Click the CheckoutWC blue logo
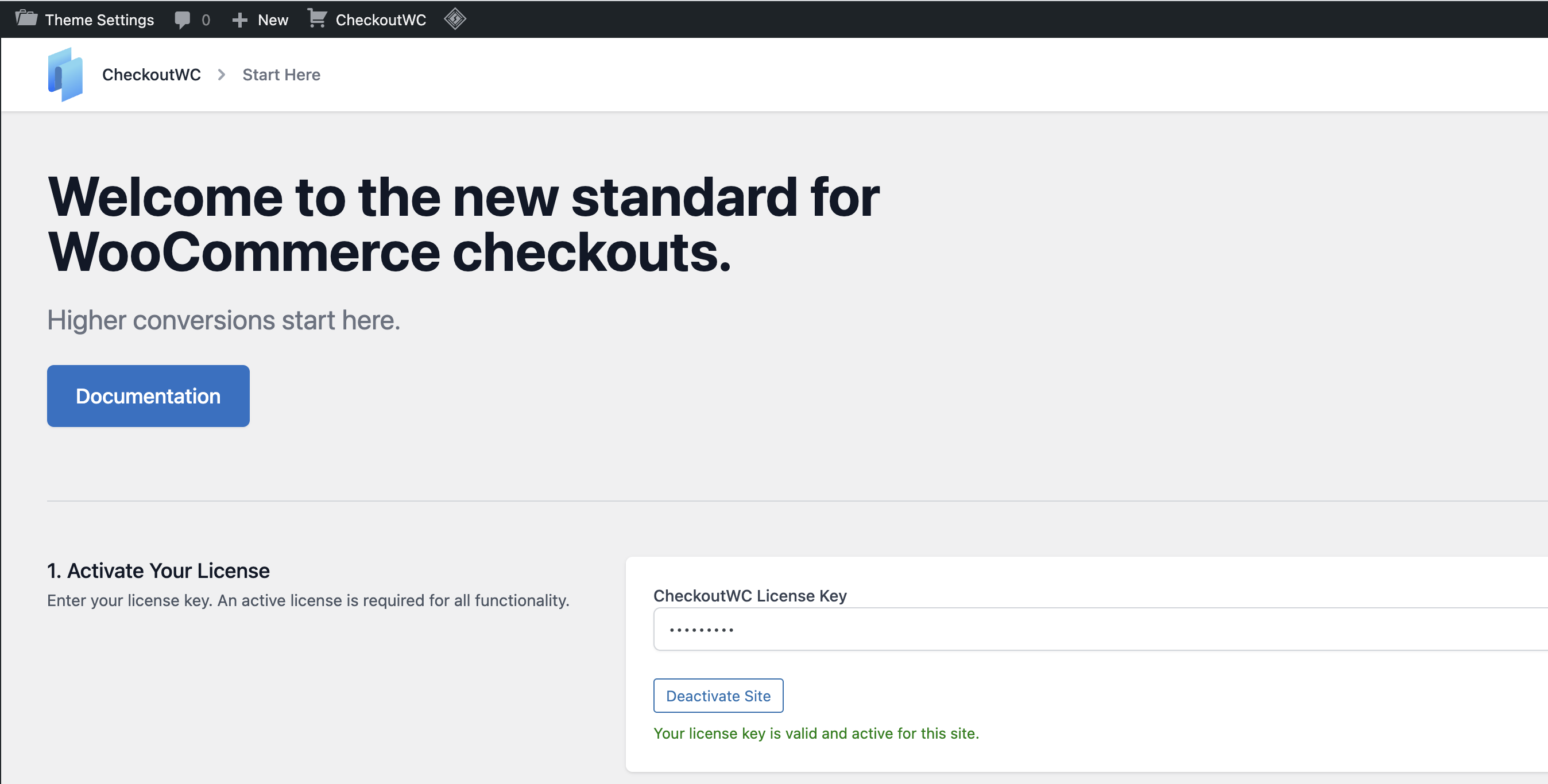 click(x=65, y=75)
